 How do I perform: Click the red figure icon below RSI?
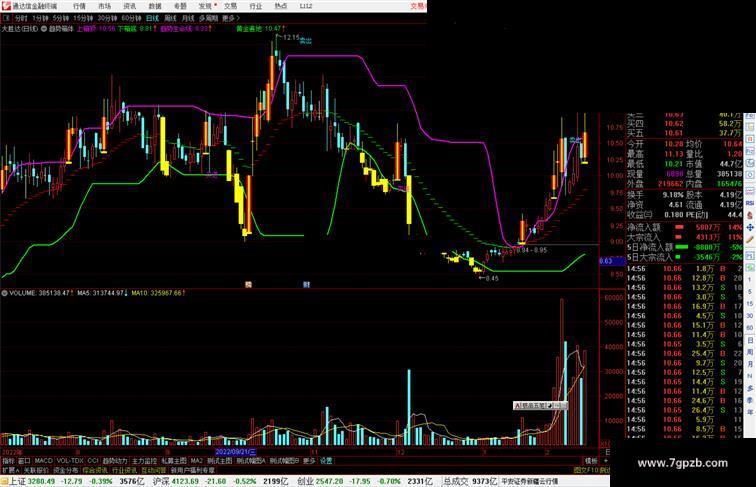(750, 215)
